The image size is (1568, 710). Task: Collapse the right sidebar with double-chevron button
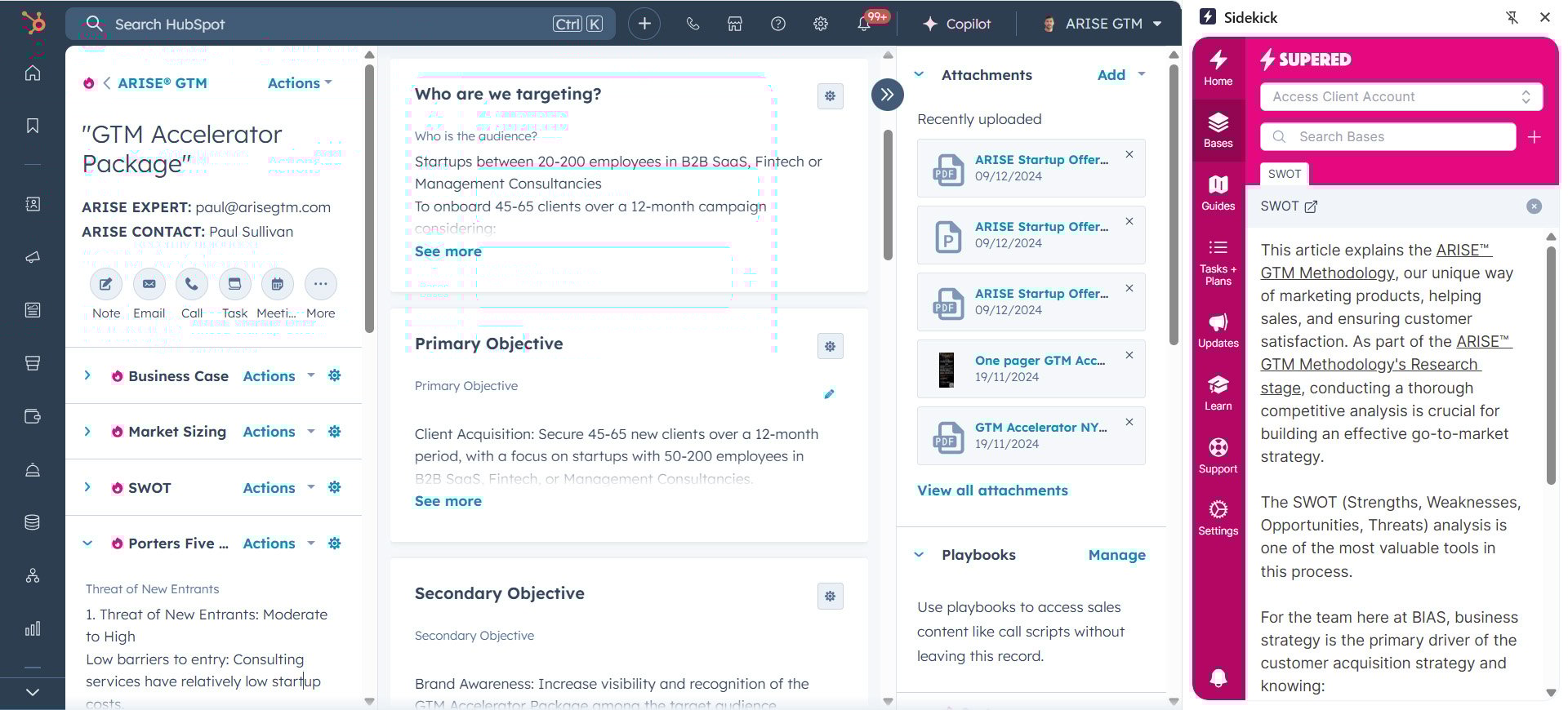(x=888, y=95)
